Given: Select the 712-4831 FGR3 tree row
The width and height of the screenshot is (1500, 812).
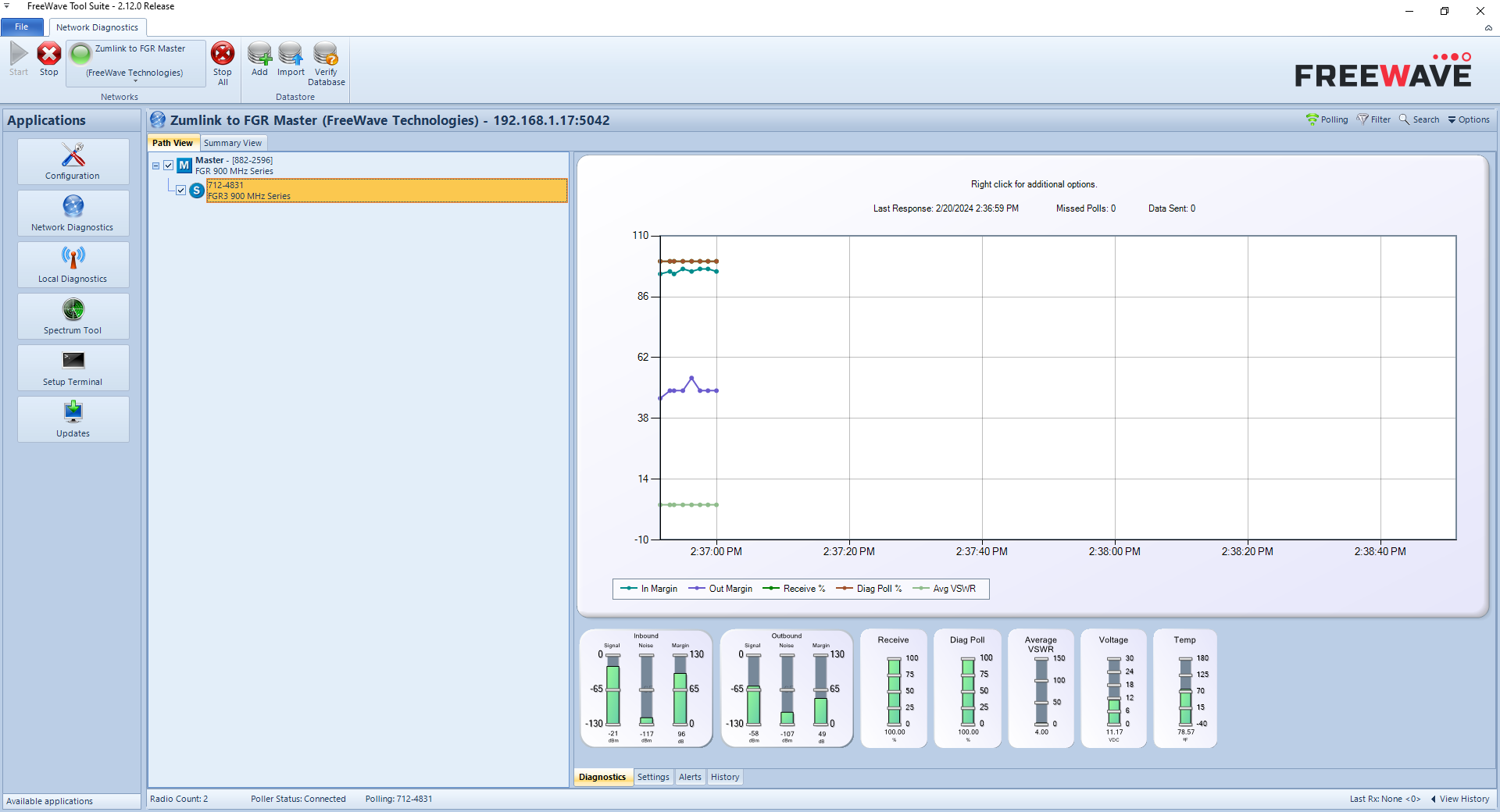Looking at the screenshot, I should tap(387, 191).
